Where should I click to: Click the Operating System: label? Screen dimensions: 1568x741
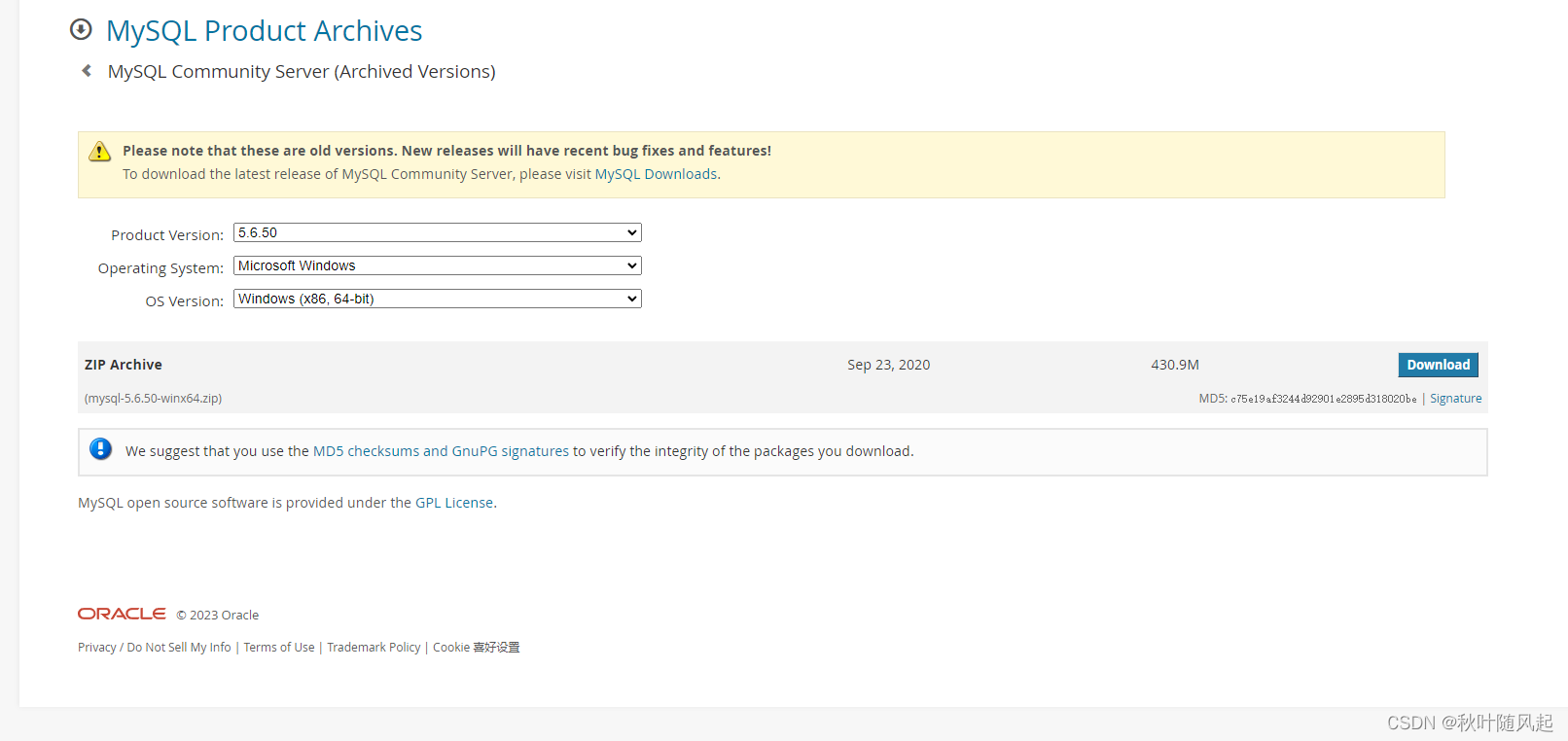click(160, 268)
